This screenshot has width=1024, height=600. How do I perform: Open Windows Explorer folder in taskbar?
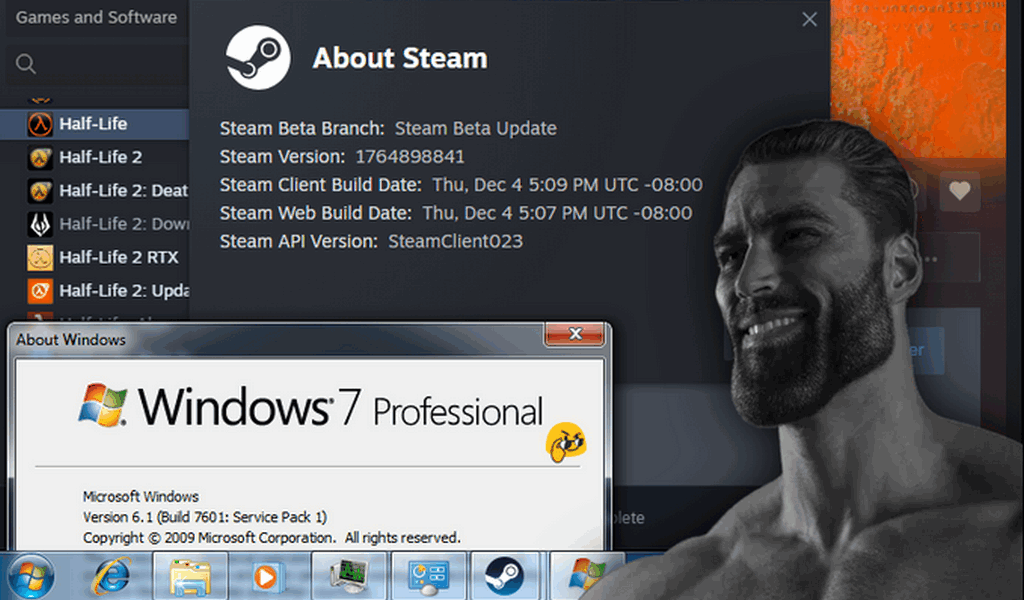click(x=190, y=576)
